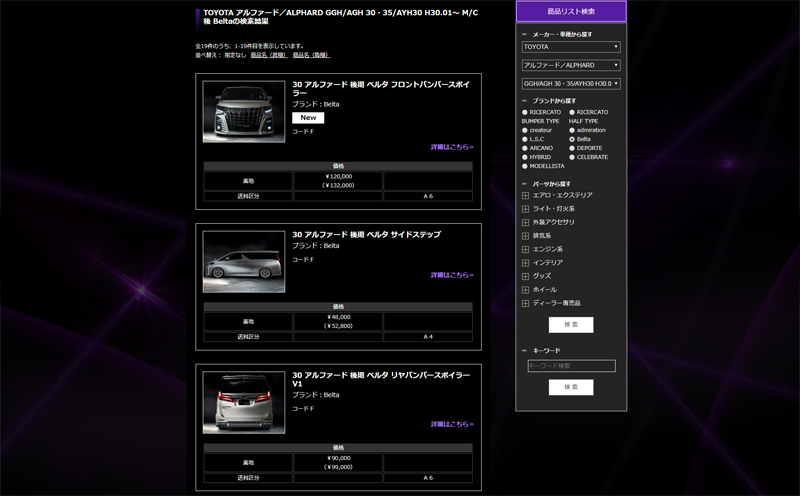Select RICERCATO HALF TYPE brand radio

pos(572,112)
